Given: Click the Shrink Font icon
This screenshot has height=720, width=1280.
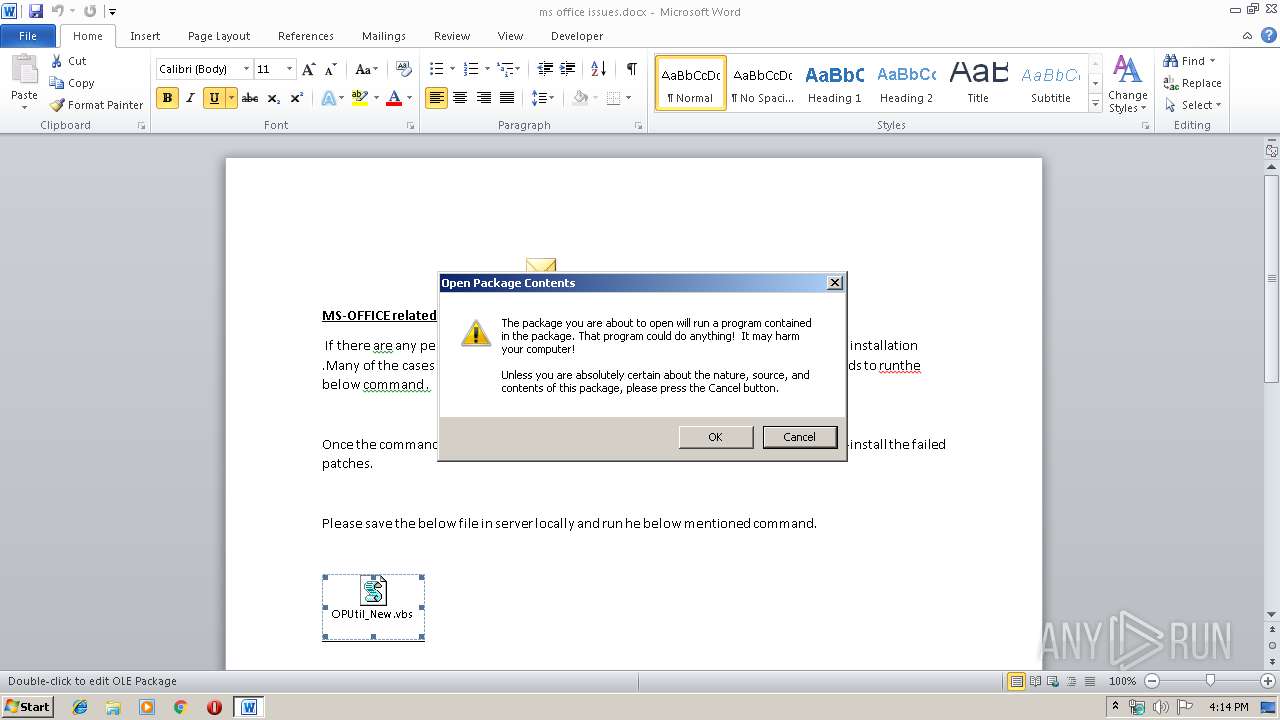Looking at the screenshot, I should click(330, 69).
